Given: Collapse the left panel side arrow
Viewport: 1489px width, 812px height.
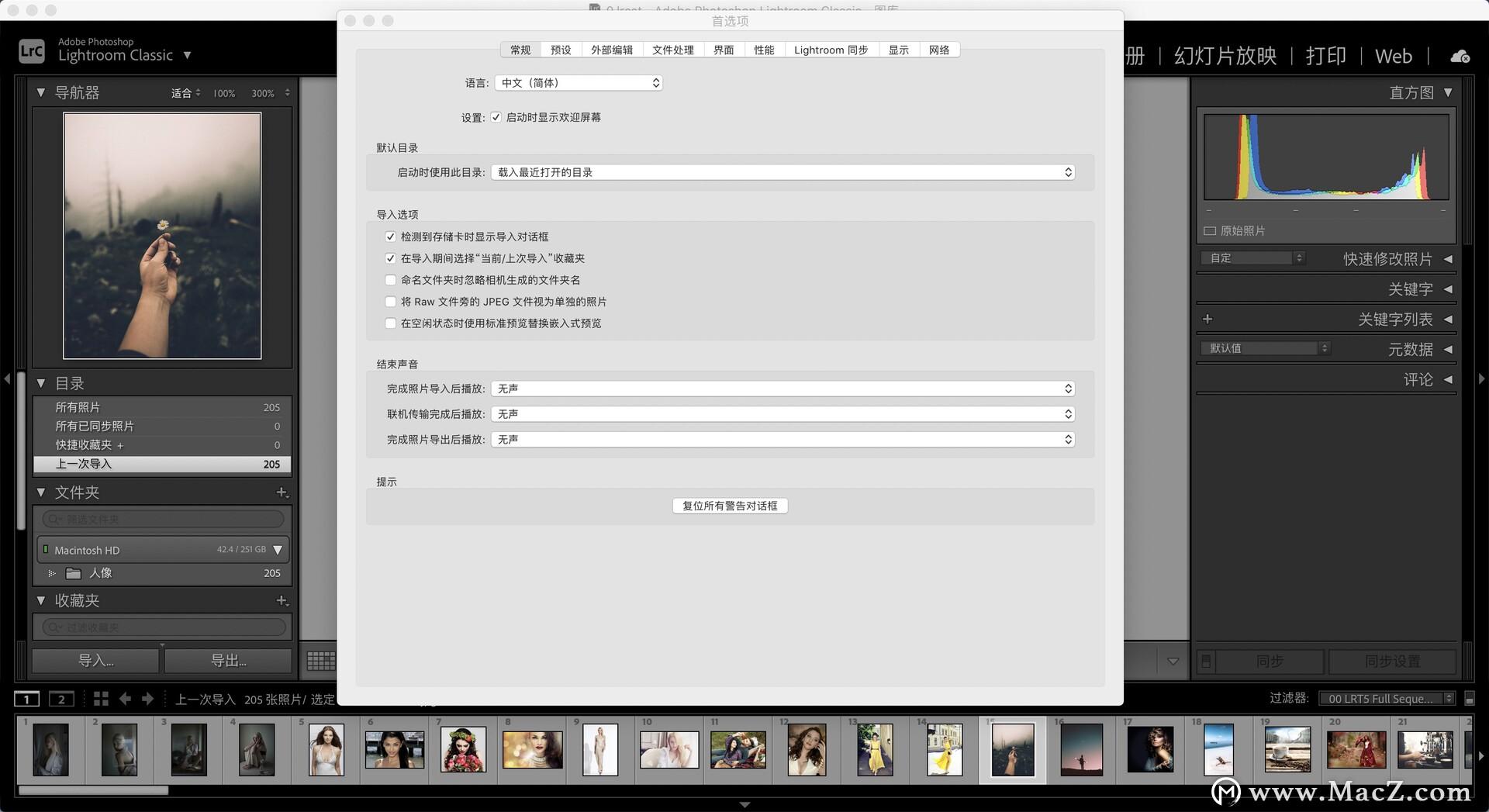Looking at the screenshot, I should (x=7, y=378).
